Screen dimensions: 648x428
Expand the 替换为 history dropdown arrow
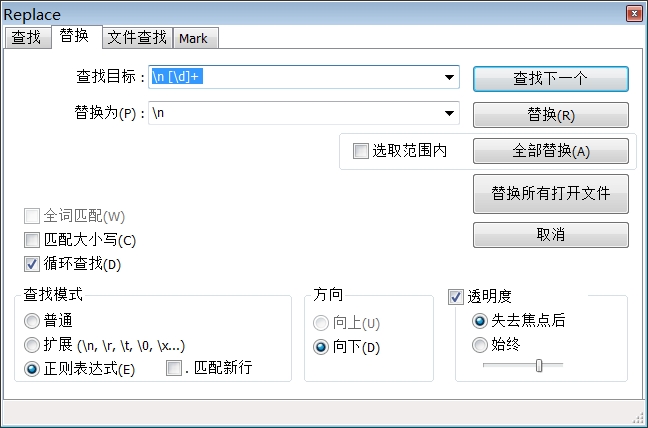pyautogui.click(x=449, y=113)
